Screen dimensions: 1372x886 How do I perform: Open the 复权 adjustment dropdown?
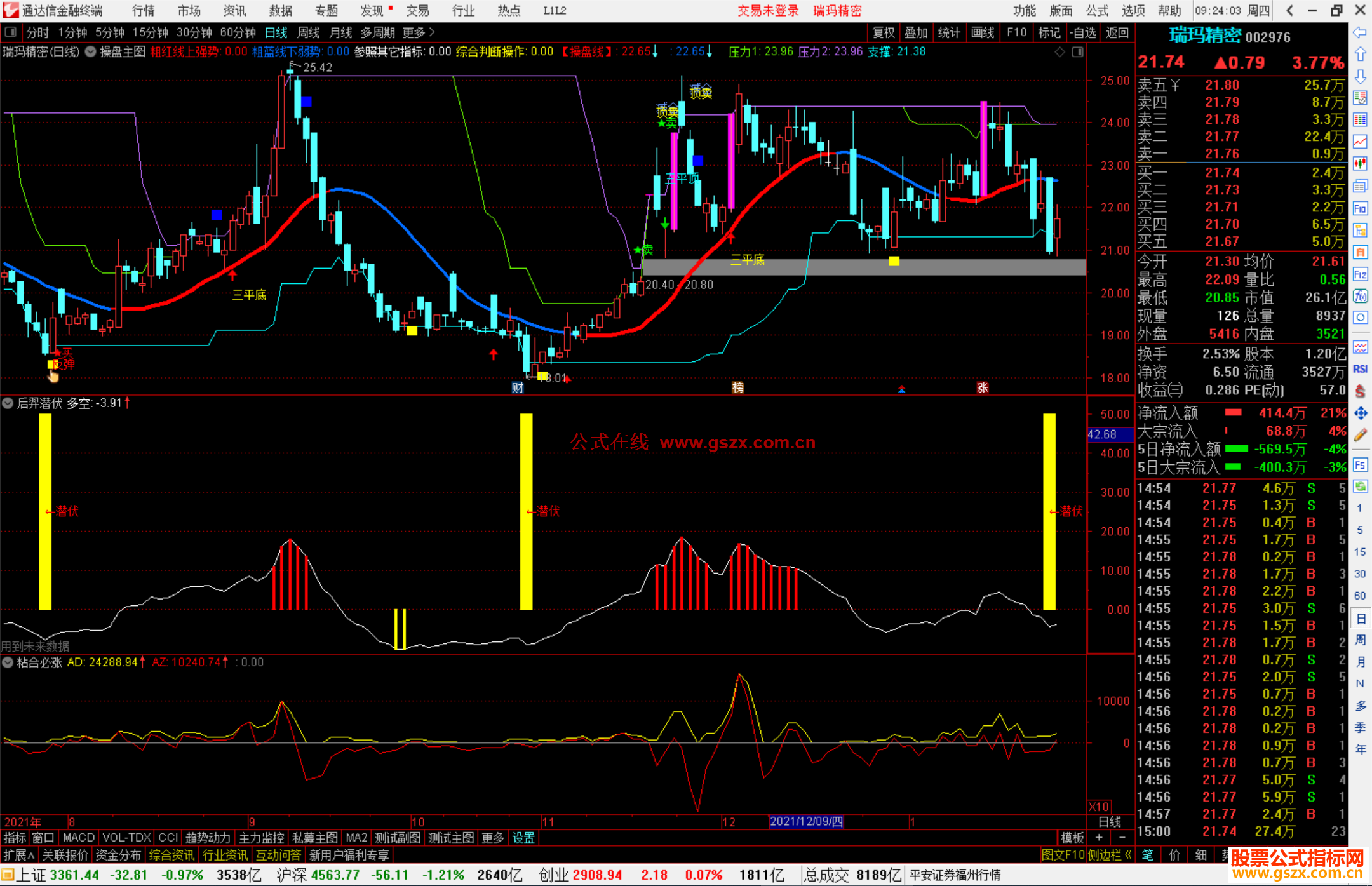883,32
